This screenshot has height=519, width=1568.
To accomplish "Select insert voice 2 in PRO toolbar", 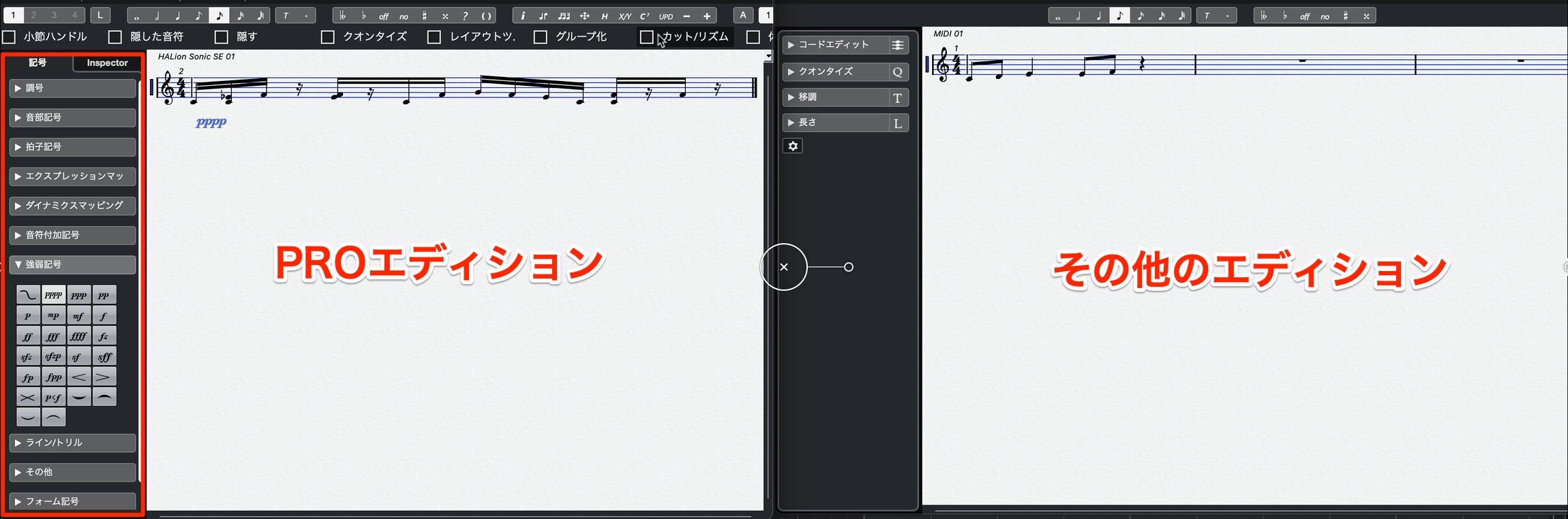I will click(33, 15).
